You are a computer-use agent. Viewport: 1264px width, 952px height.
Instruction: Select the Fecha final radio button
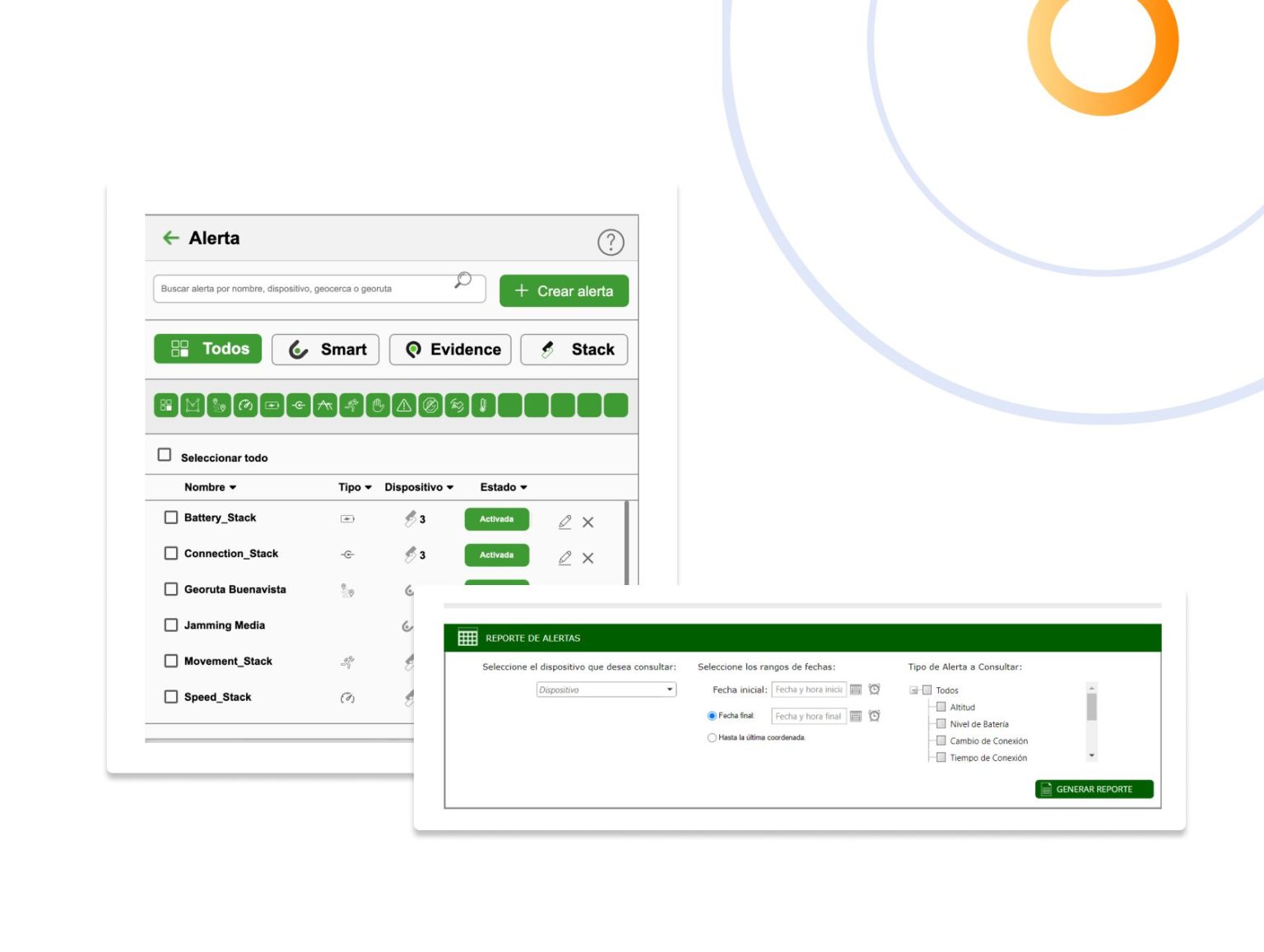tap(712, 716)
